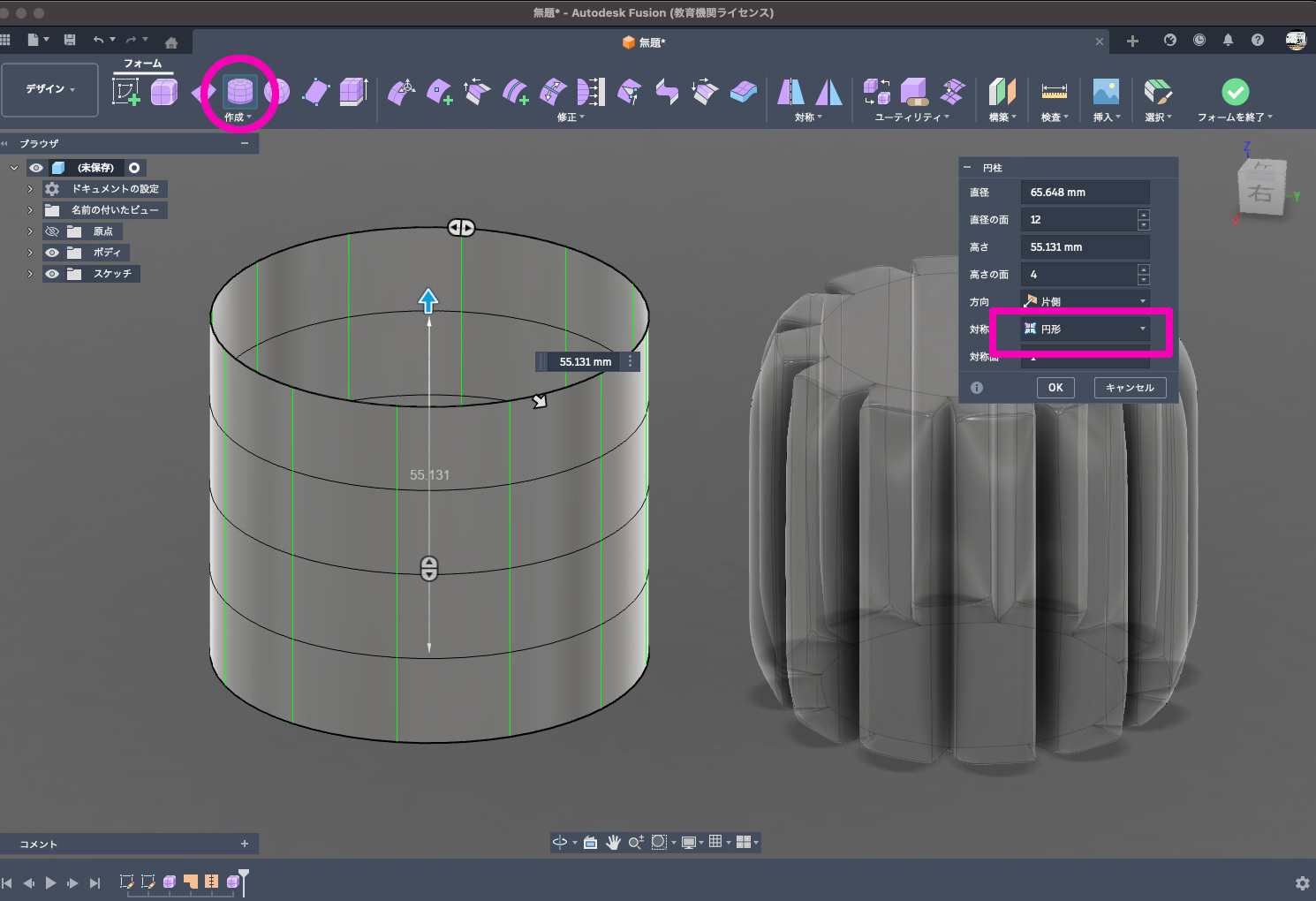Click the Measure ruler icon
Screen dimensions: 1316x901
1054,91
